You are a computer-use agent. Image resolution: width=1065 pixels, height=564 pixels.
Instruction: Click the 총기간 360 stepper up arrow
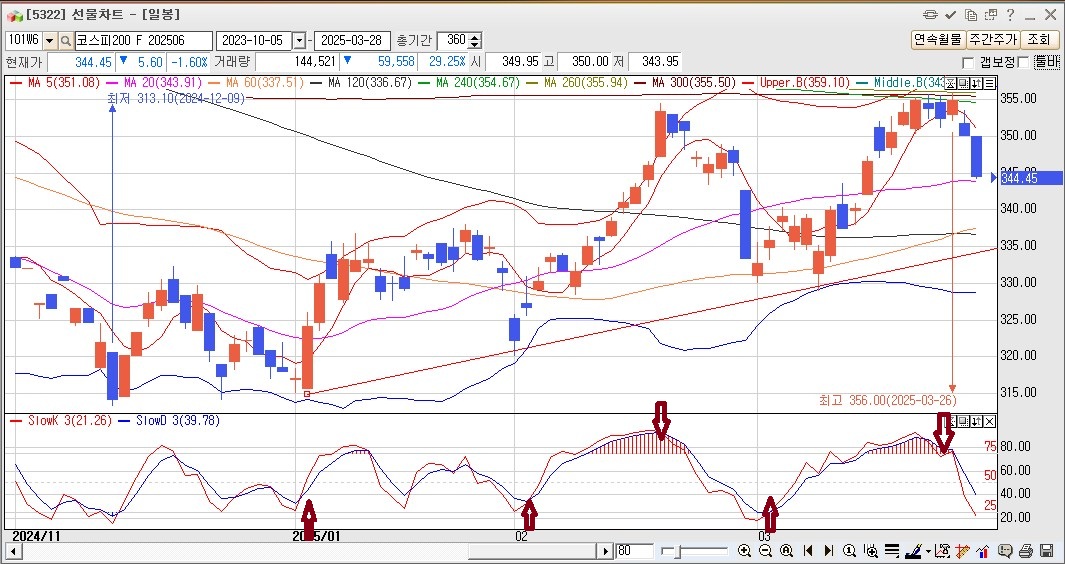pyautogui.click(x=475, y=37)
